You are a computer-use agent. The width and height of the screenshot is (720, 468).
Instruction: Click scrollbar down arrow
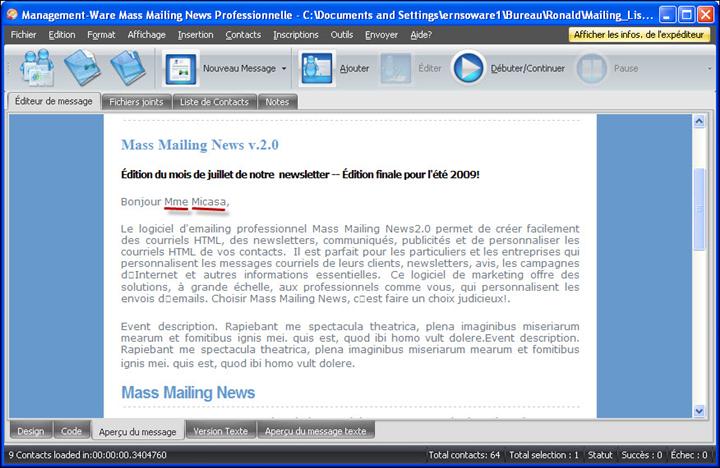699,411
